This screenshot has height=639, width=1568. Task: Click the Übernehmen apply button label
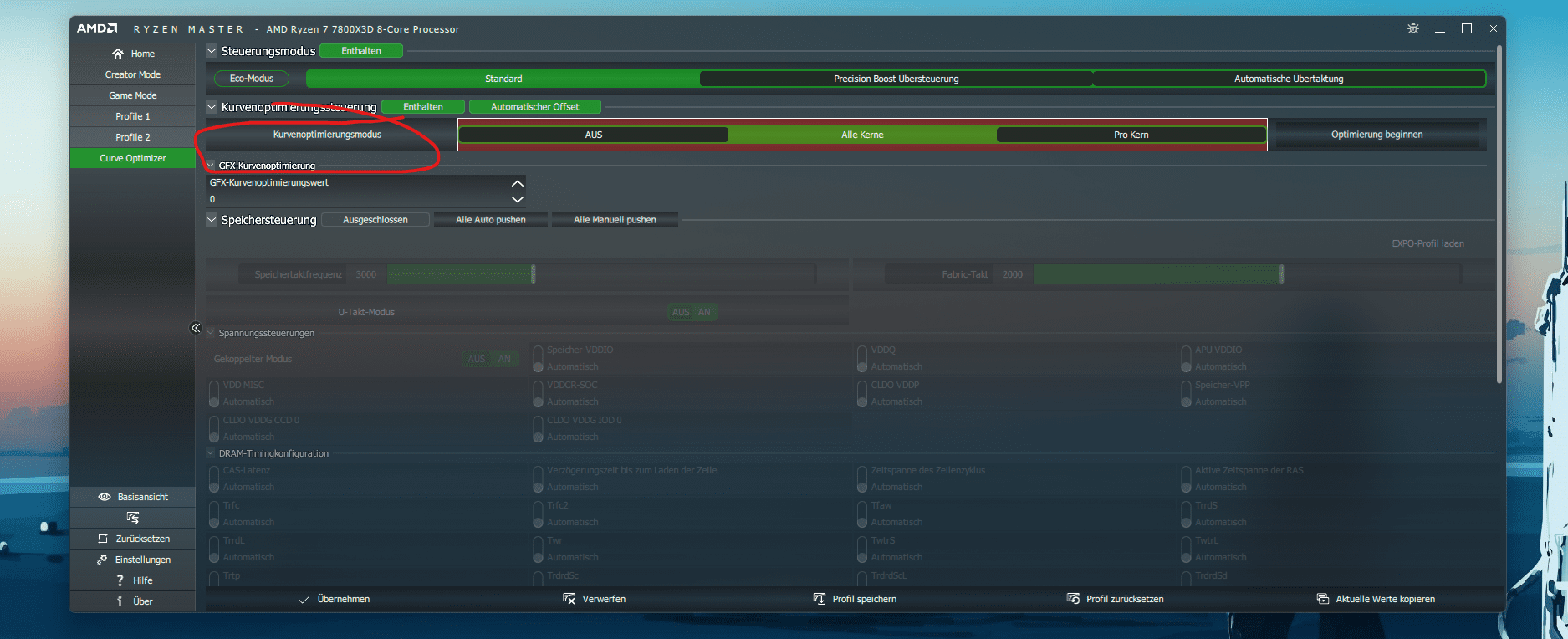(344, 599)
